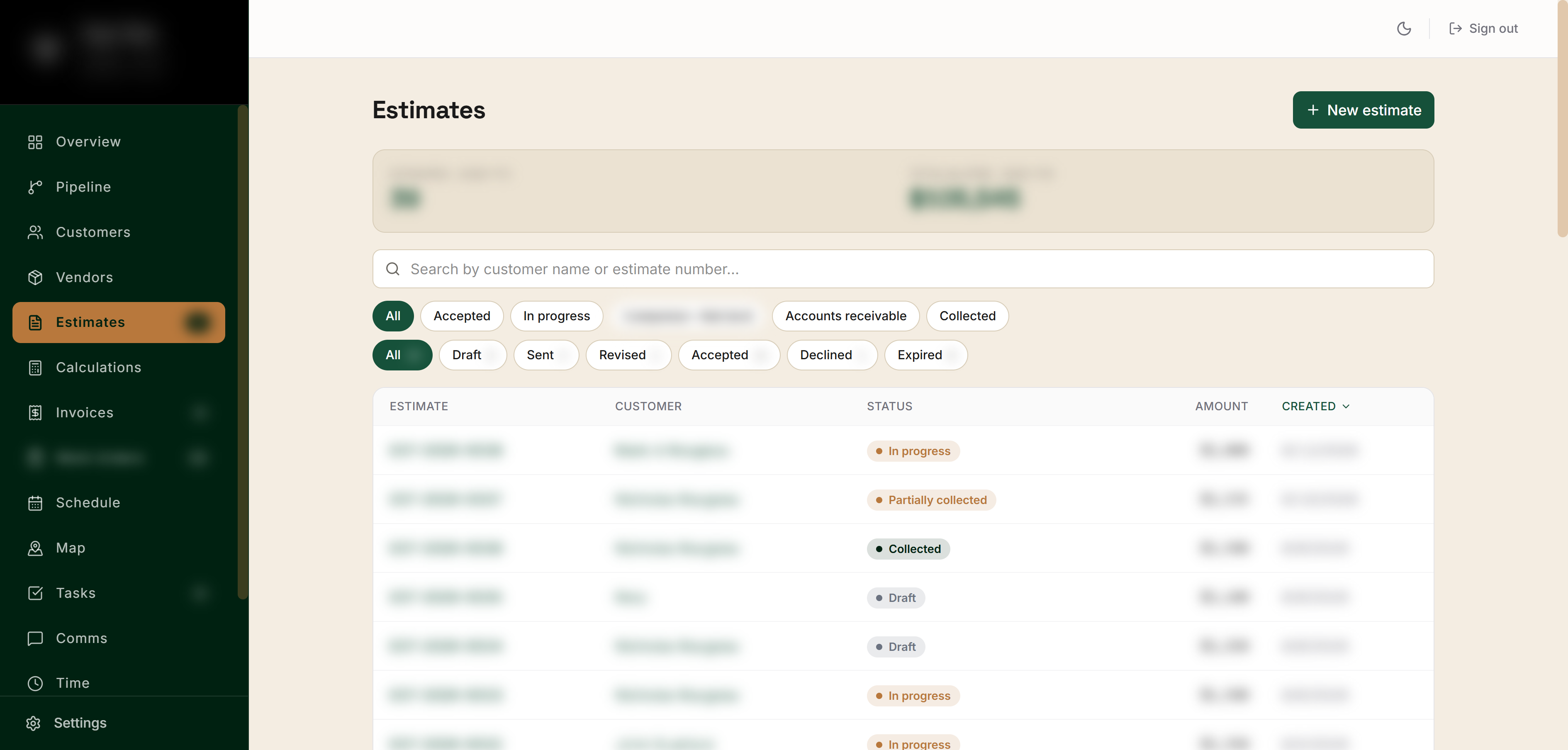Click the sidebar's vertical scrollbar
1568x750 pixels.
[242, 353]
